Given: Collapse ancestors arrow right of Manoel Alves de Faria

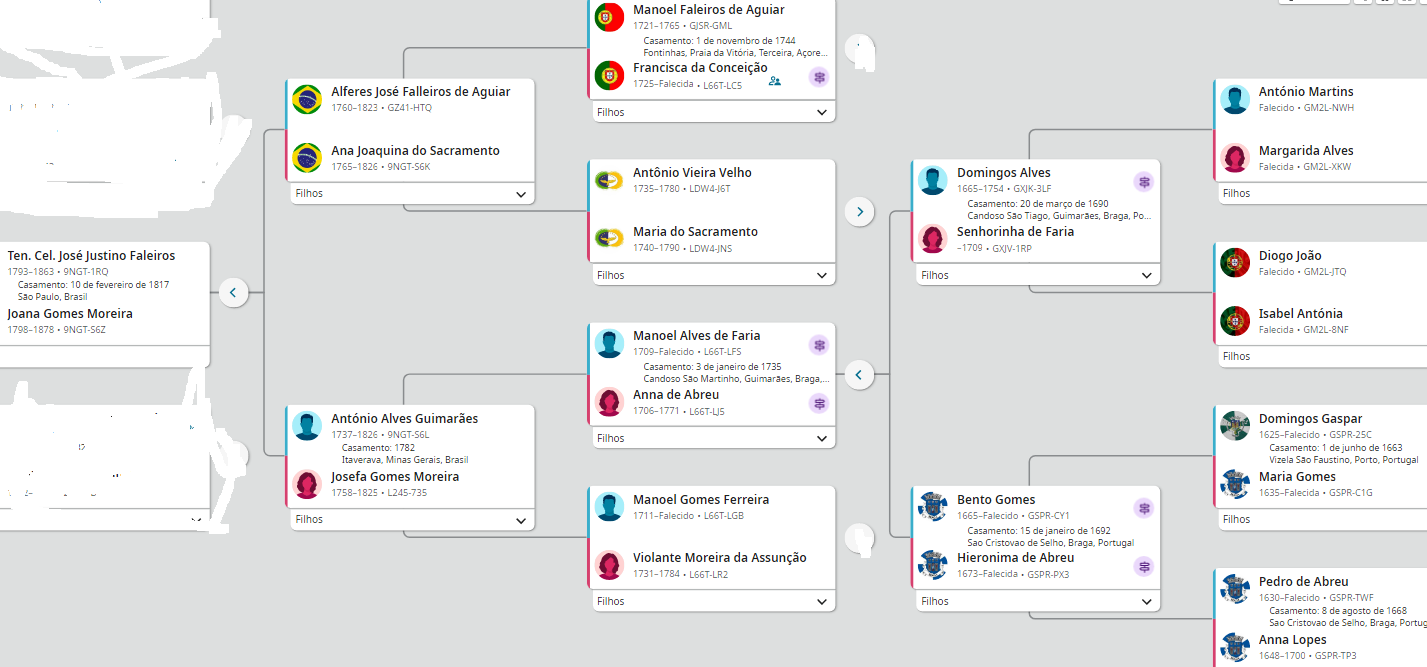Looking at the screenshot, I should point(859,375).
